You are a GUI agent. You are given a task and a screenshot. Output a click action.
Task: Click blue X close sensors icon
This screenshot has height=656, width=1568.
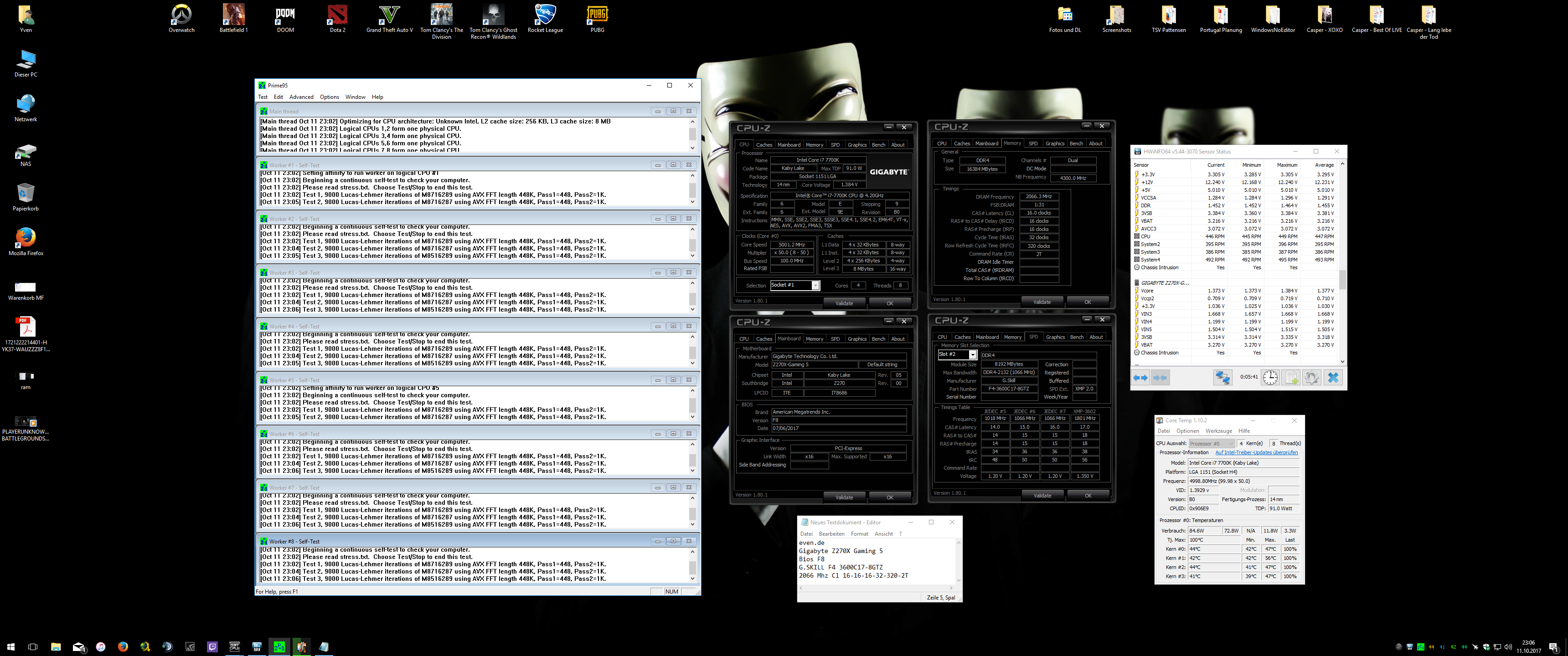[1333, 378]
